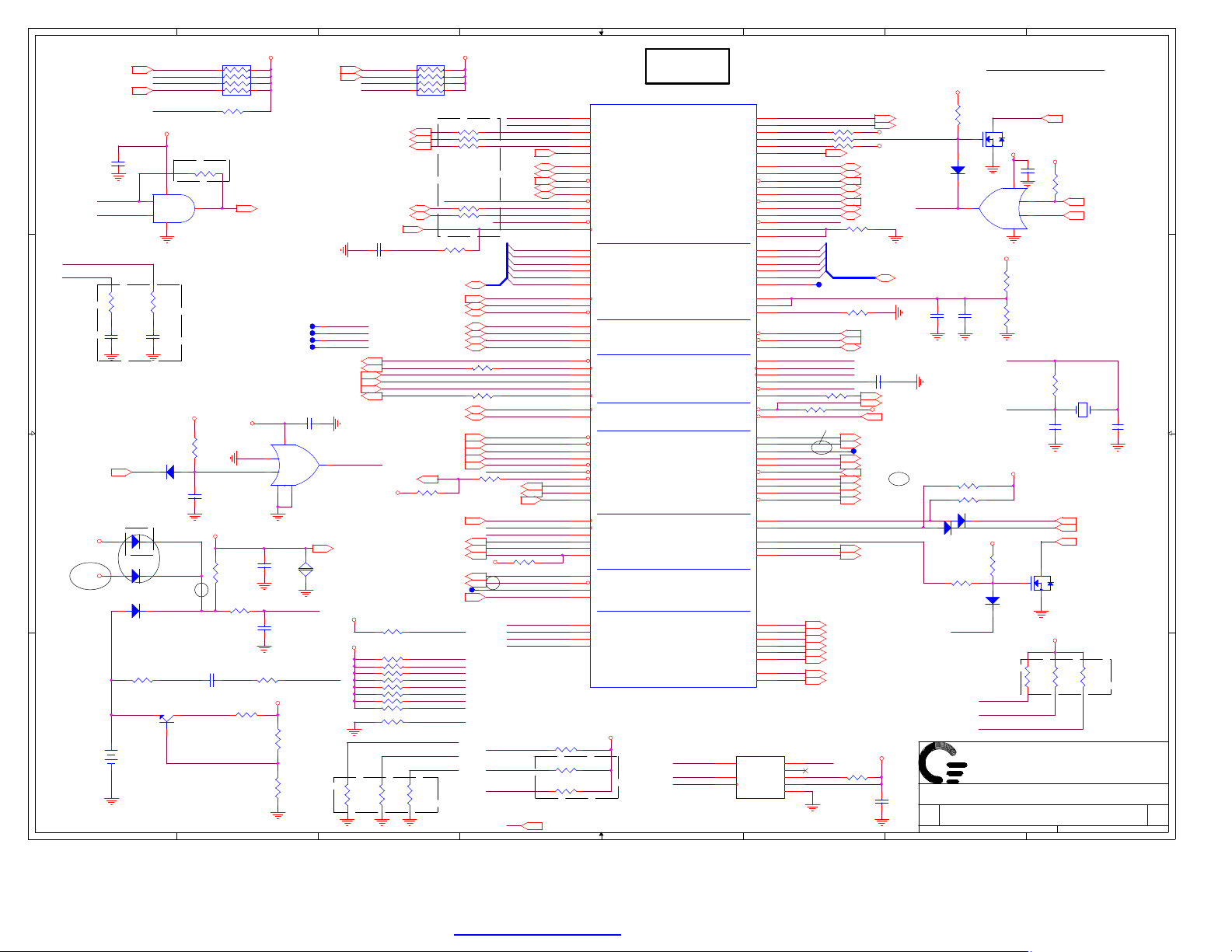The height and width of the screenshot is (952, 1232).
Task: Select the OR gate beside the crystal circuit
Action: pos(1003,208)
